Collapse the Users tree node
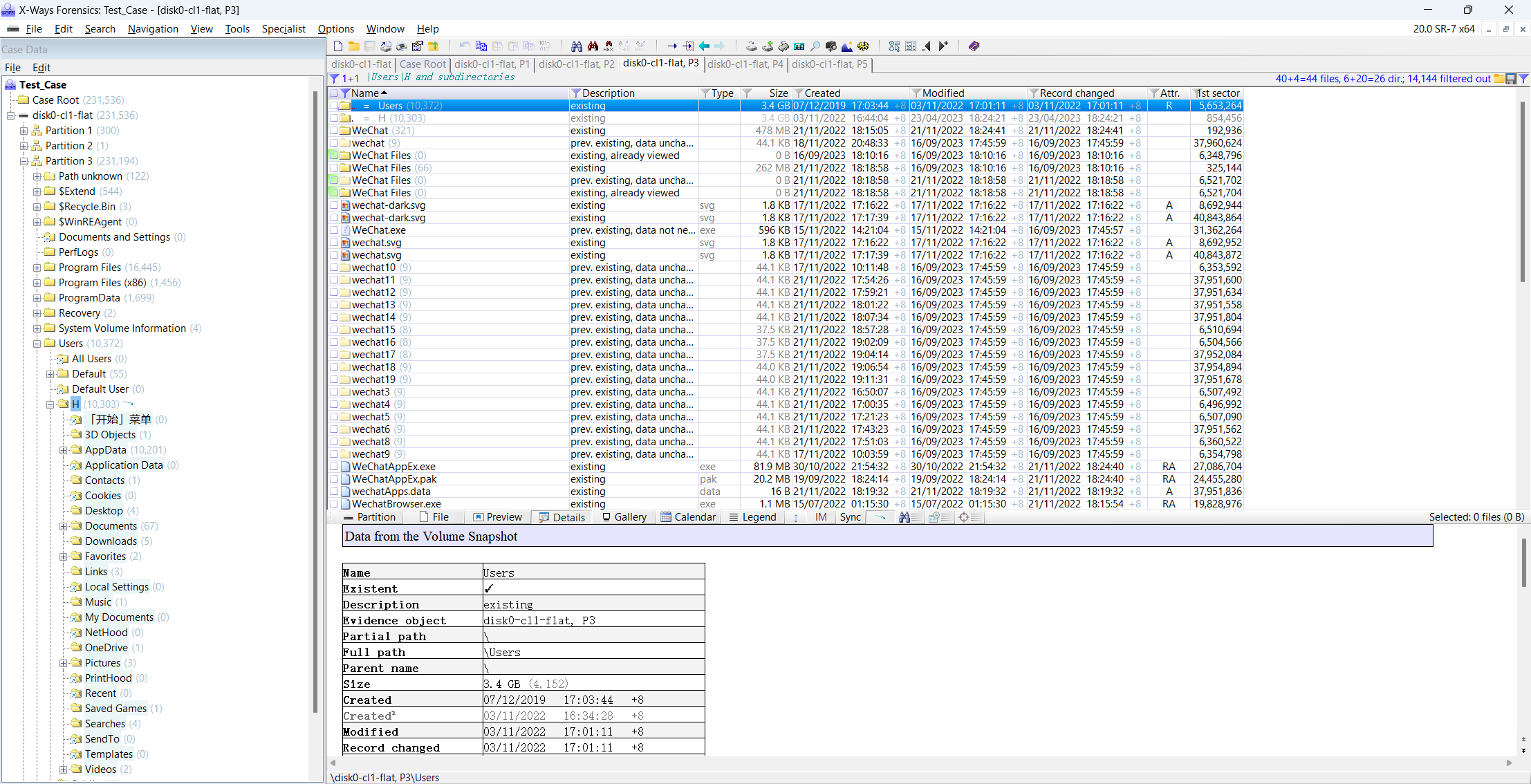1531x784 pixels. [37, 344]
